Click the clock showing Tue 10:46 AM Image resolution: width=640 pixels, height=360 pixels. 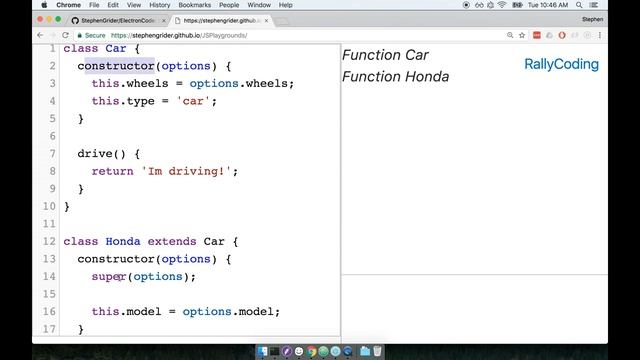tap(548, 5)
